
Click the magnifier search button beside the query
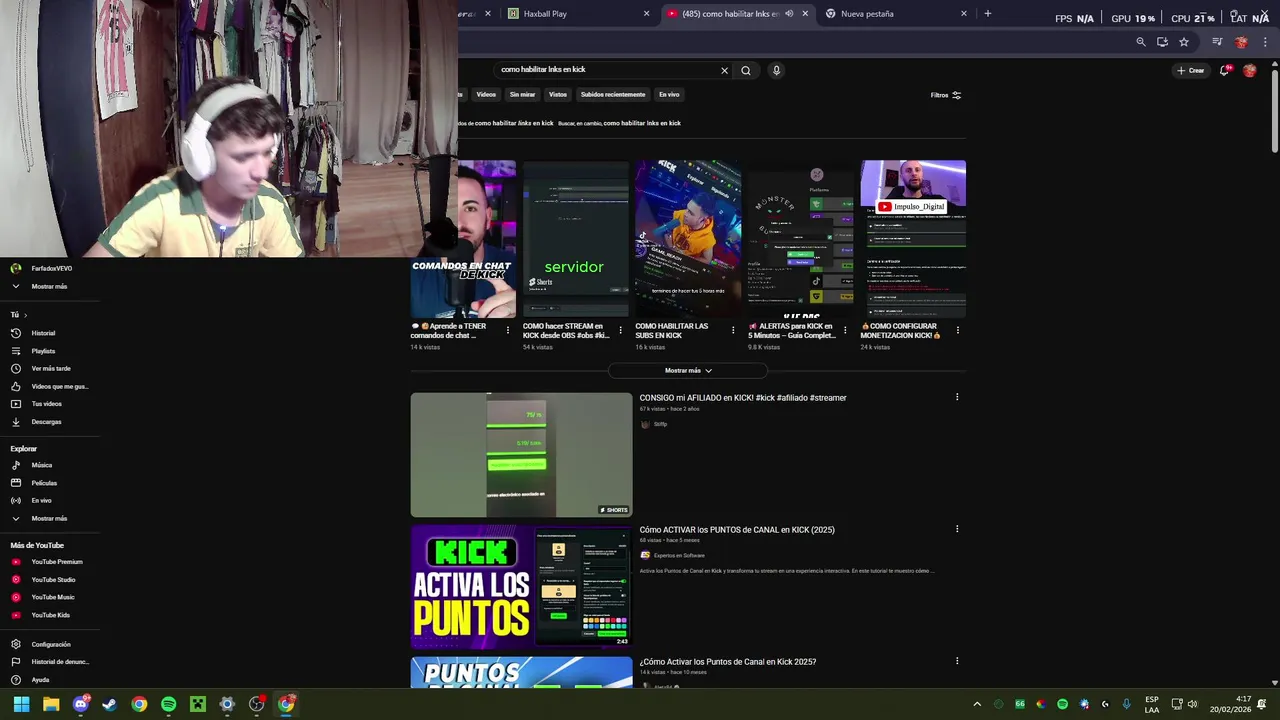(x=745, y=70)
